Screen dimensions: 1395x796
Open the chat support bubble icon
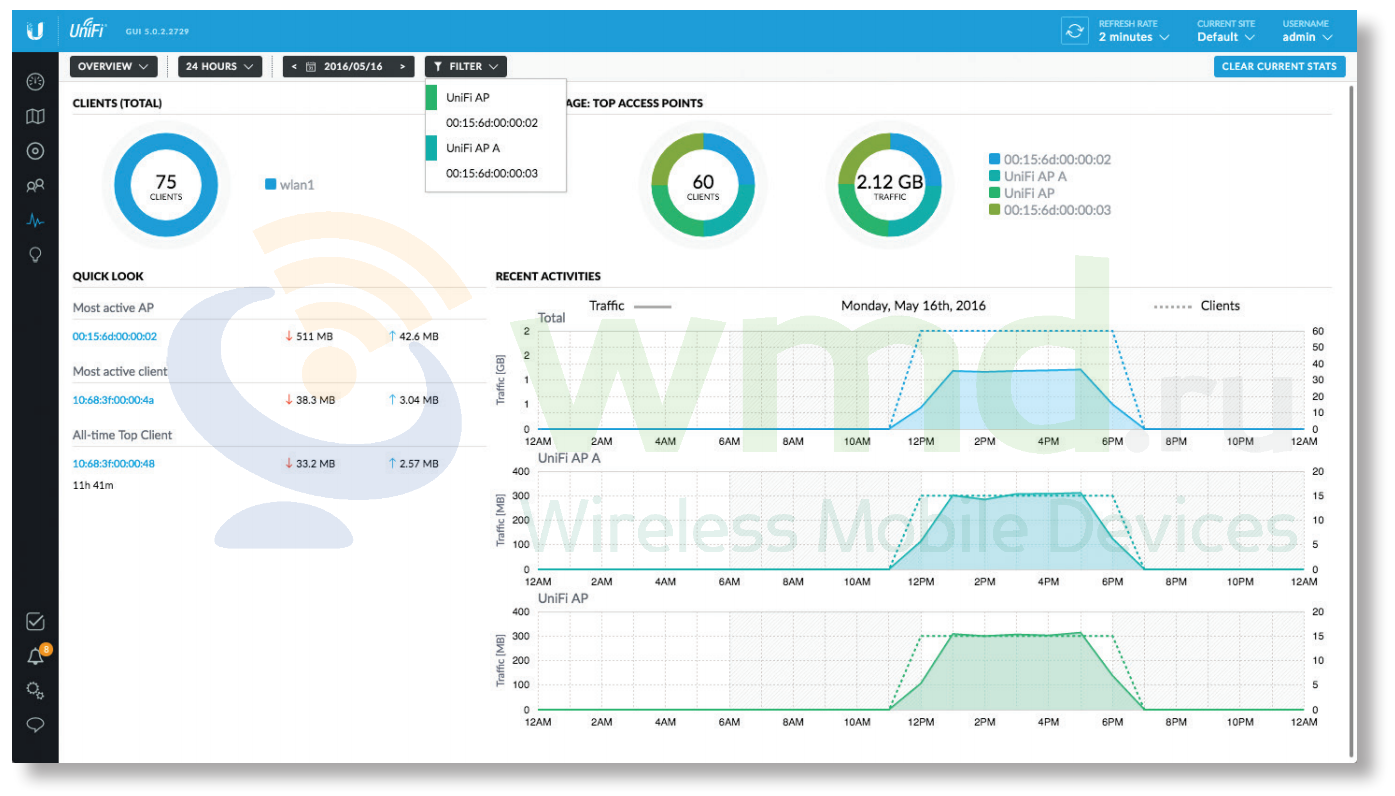tap(35, 725)
